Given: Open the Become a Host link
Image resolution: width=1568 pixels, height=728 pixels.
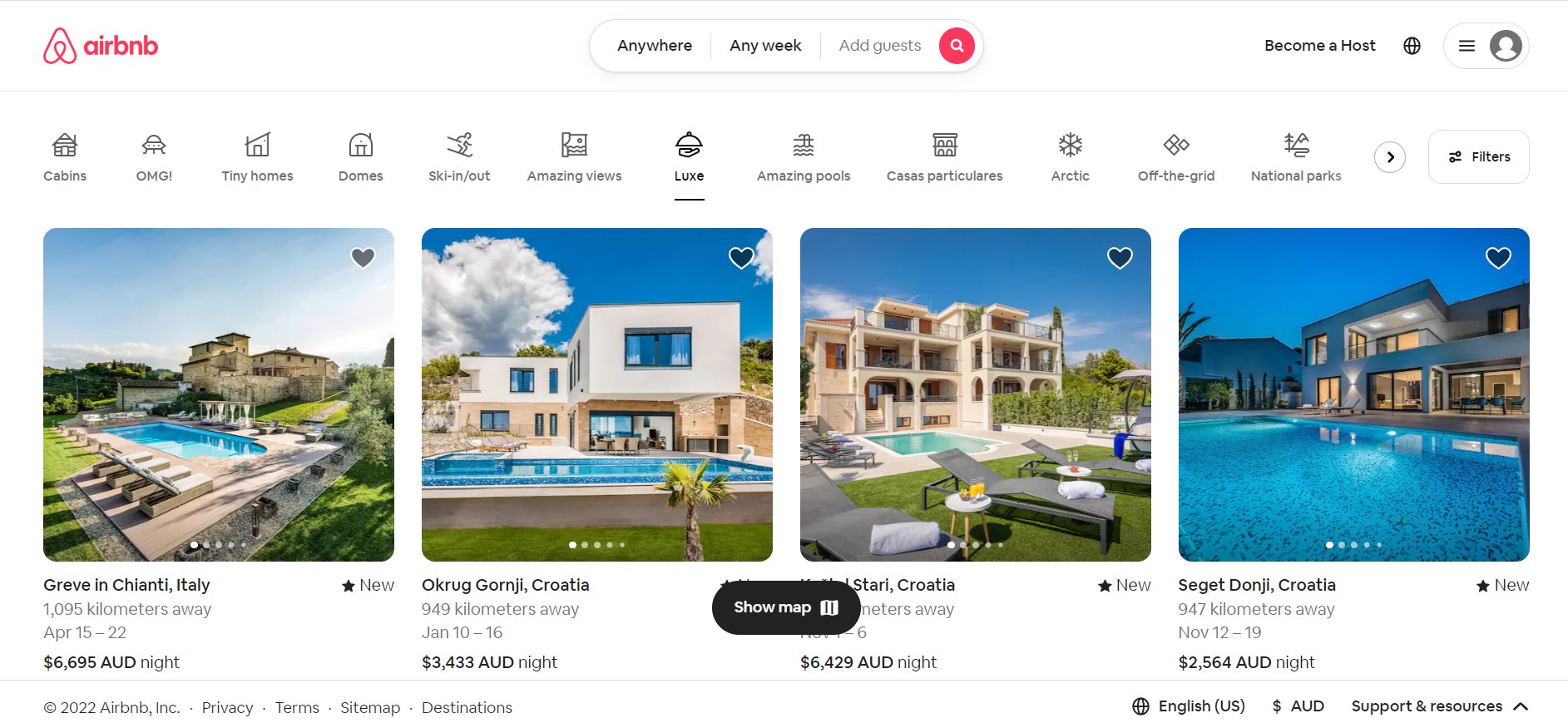Looking at the screenshot, I should [1319, 46].
